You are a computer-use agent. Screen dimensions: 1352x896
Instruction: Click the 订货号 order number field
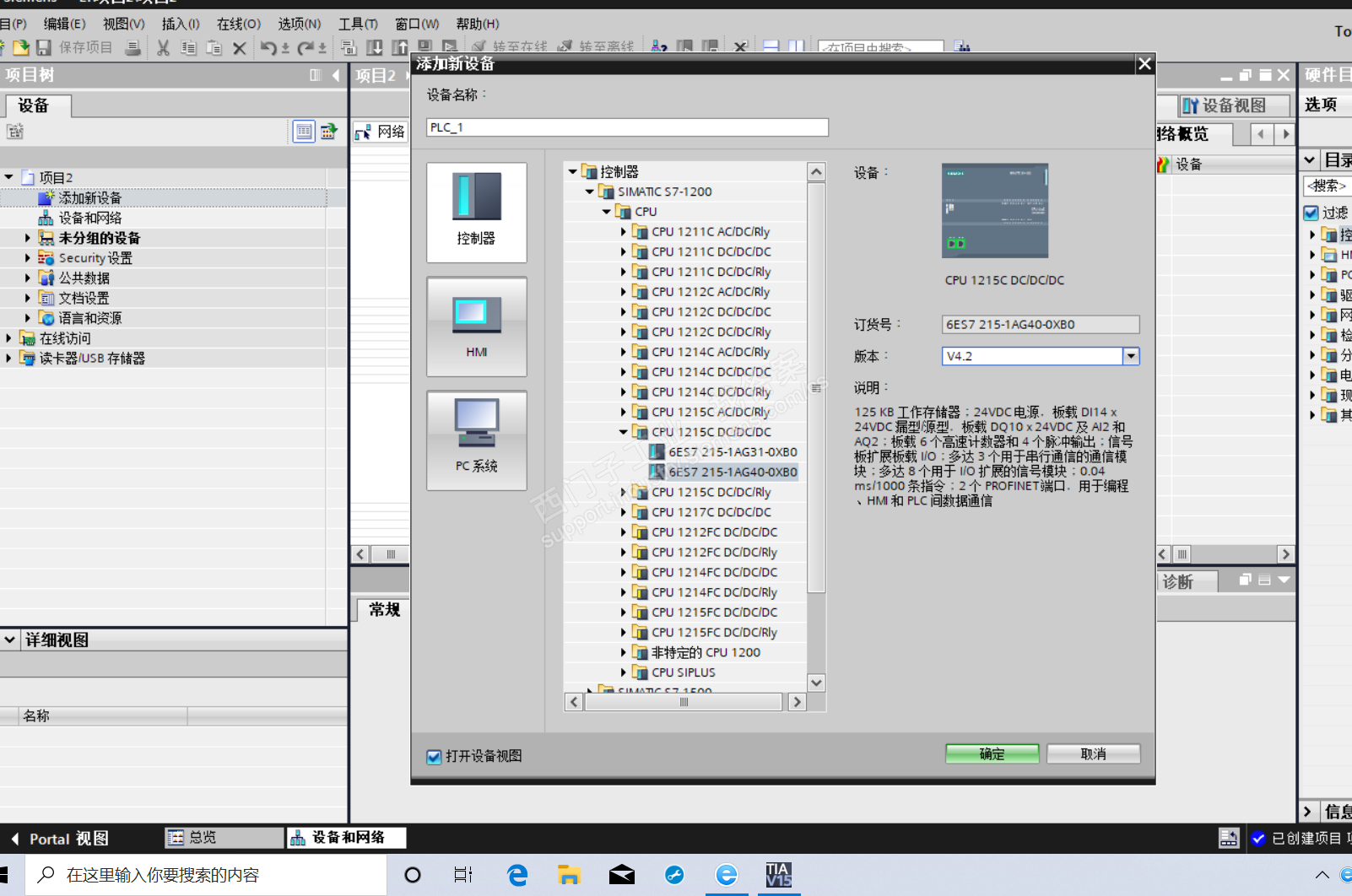click(1041, 325)
